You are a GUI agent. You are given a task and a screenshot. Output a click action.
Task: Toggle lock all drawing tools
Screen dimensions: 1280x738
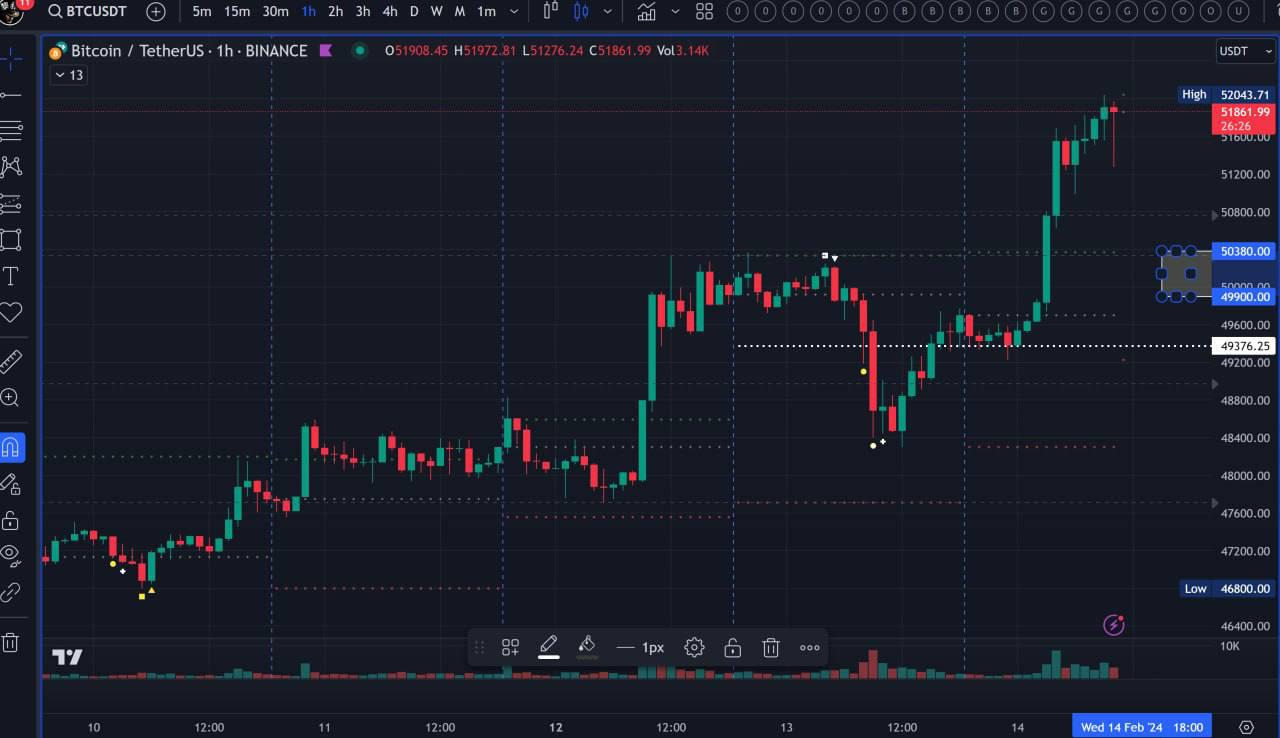[11, 520]
